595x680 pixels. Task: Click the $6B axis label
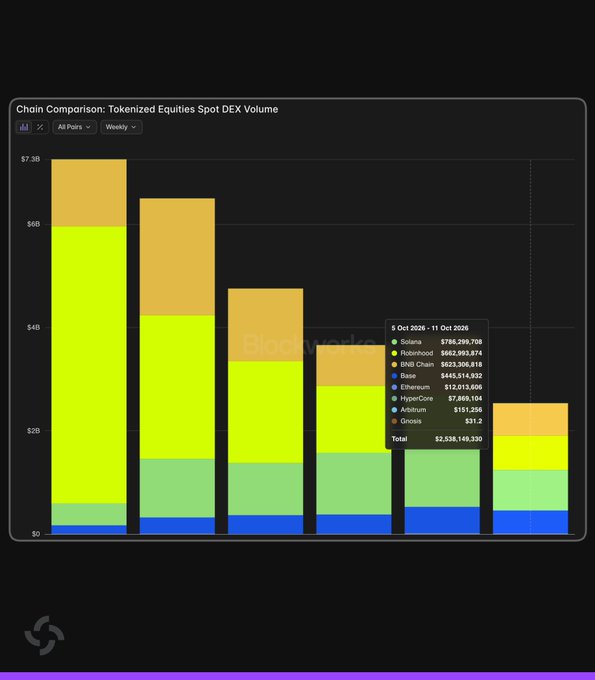click(33, 224)
